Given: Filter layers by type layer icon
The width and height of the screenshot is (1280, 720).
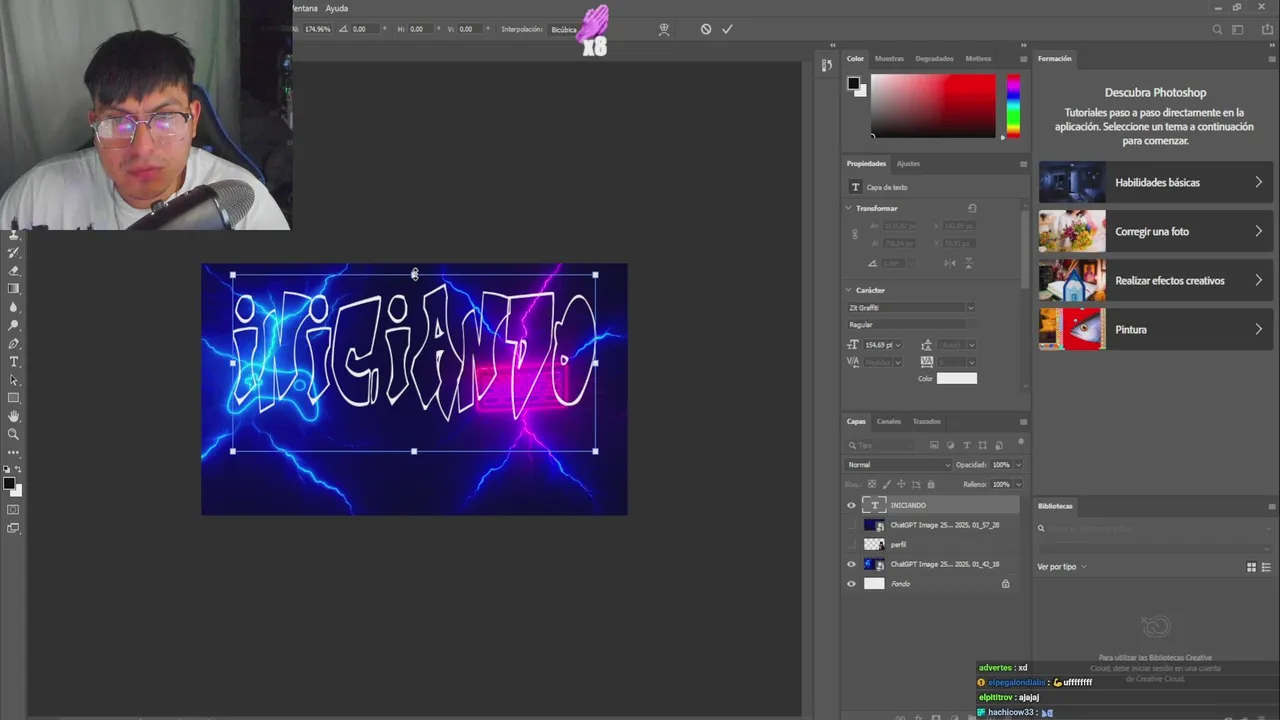Looking at the screenshot, I should click(x=966, y=445).
